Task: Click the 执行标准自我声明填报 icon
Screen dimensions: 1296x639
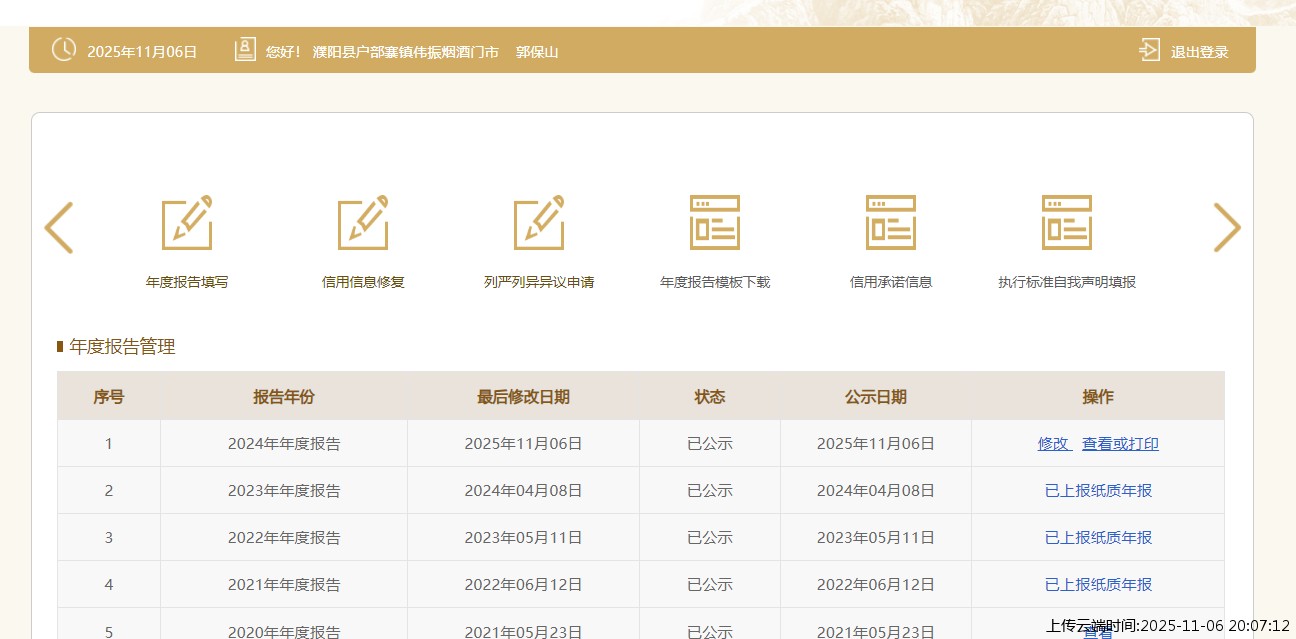Action: click(1067, 222)
